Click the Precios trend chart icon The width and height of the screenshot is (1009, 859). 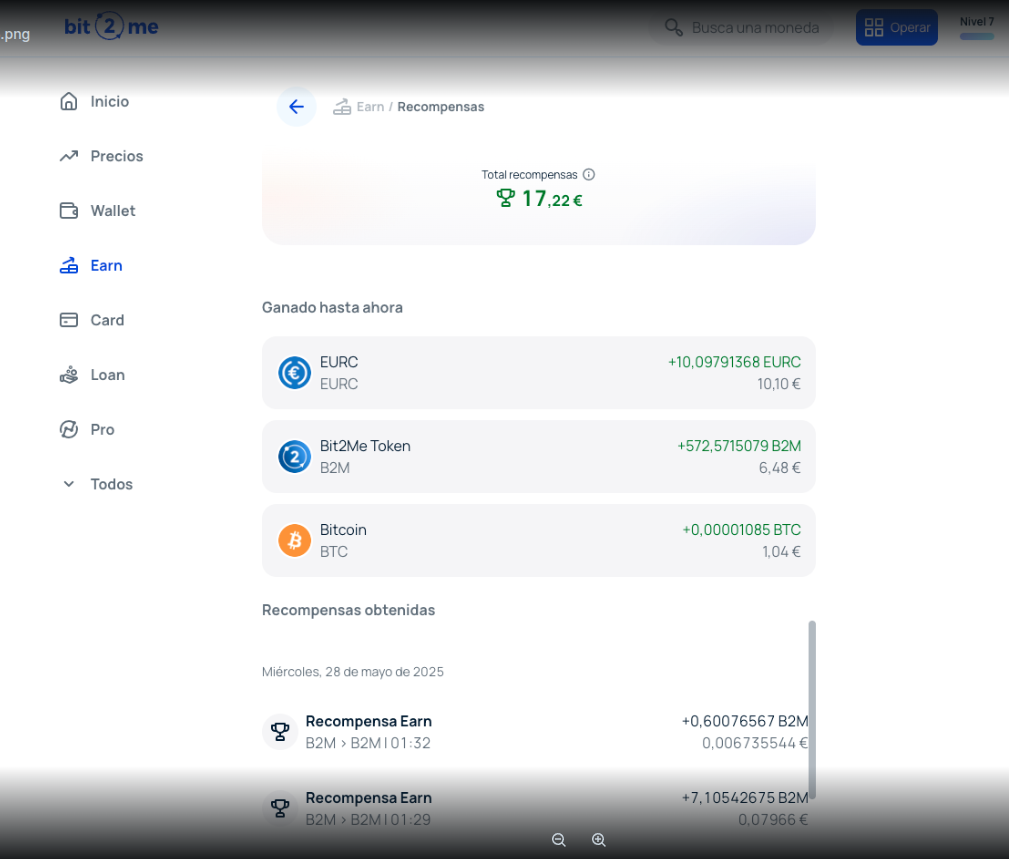(69, 156)
